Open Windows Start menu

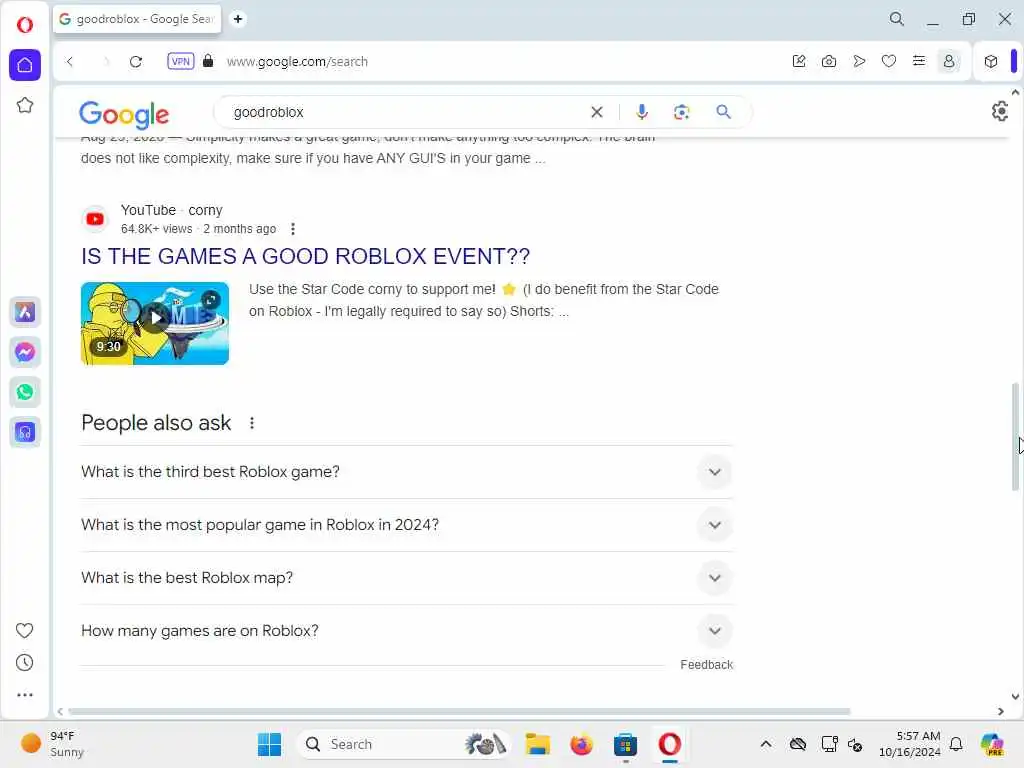point(269,744)
